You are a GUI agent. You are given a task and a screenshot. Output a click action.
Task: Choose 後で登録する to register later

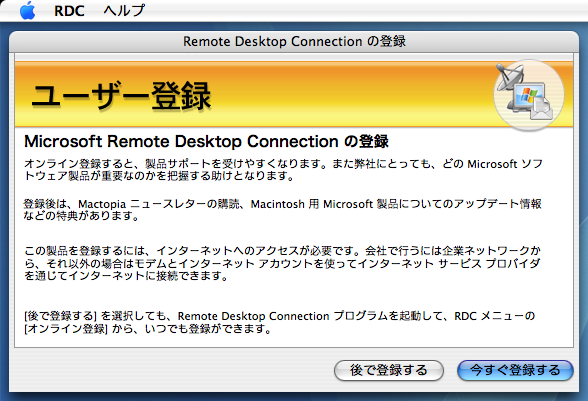389,370
